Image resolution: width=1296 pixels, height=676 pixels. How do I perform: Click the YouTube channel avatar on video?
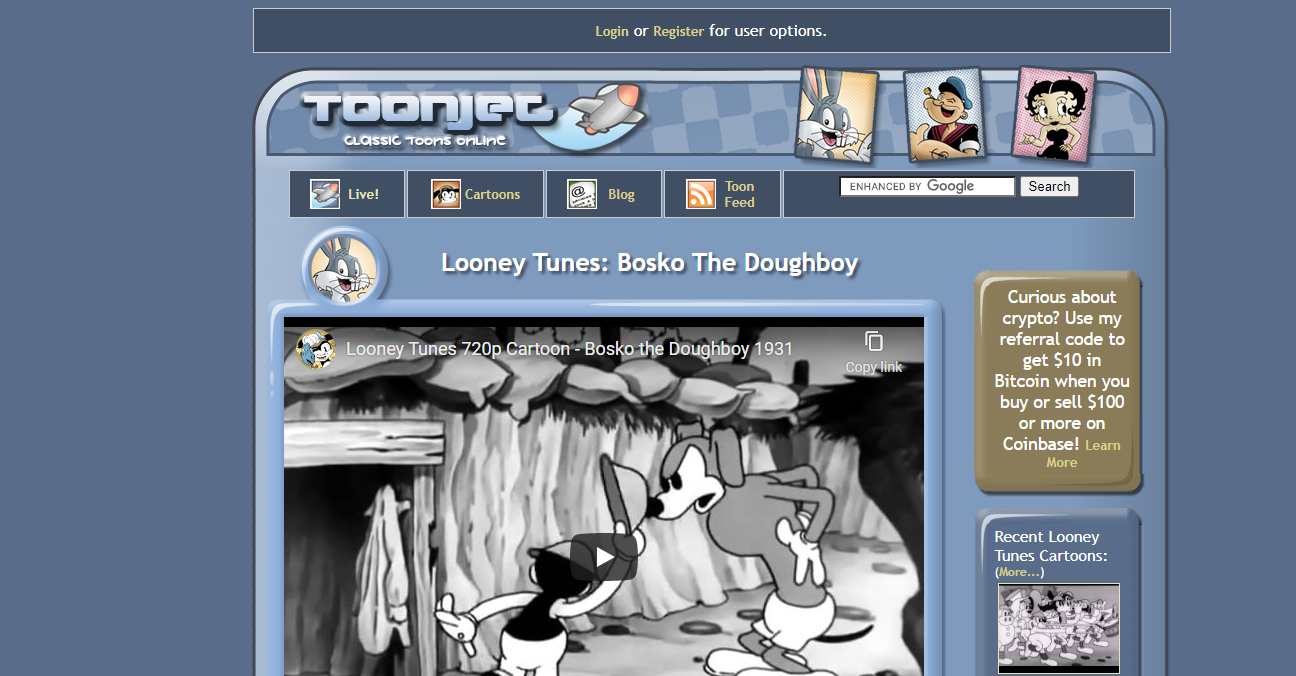click(316, 349)
